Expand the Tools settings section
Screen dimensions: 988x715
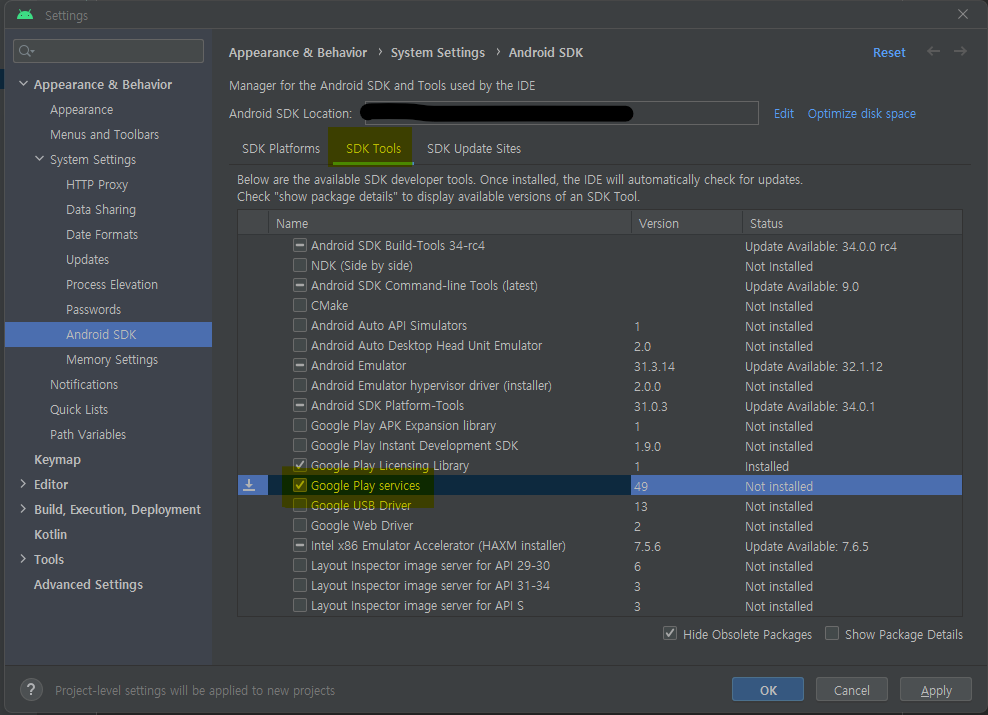pos(23,559)
